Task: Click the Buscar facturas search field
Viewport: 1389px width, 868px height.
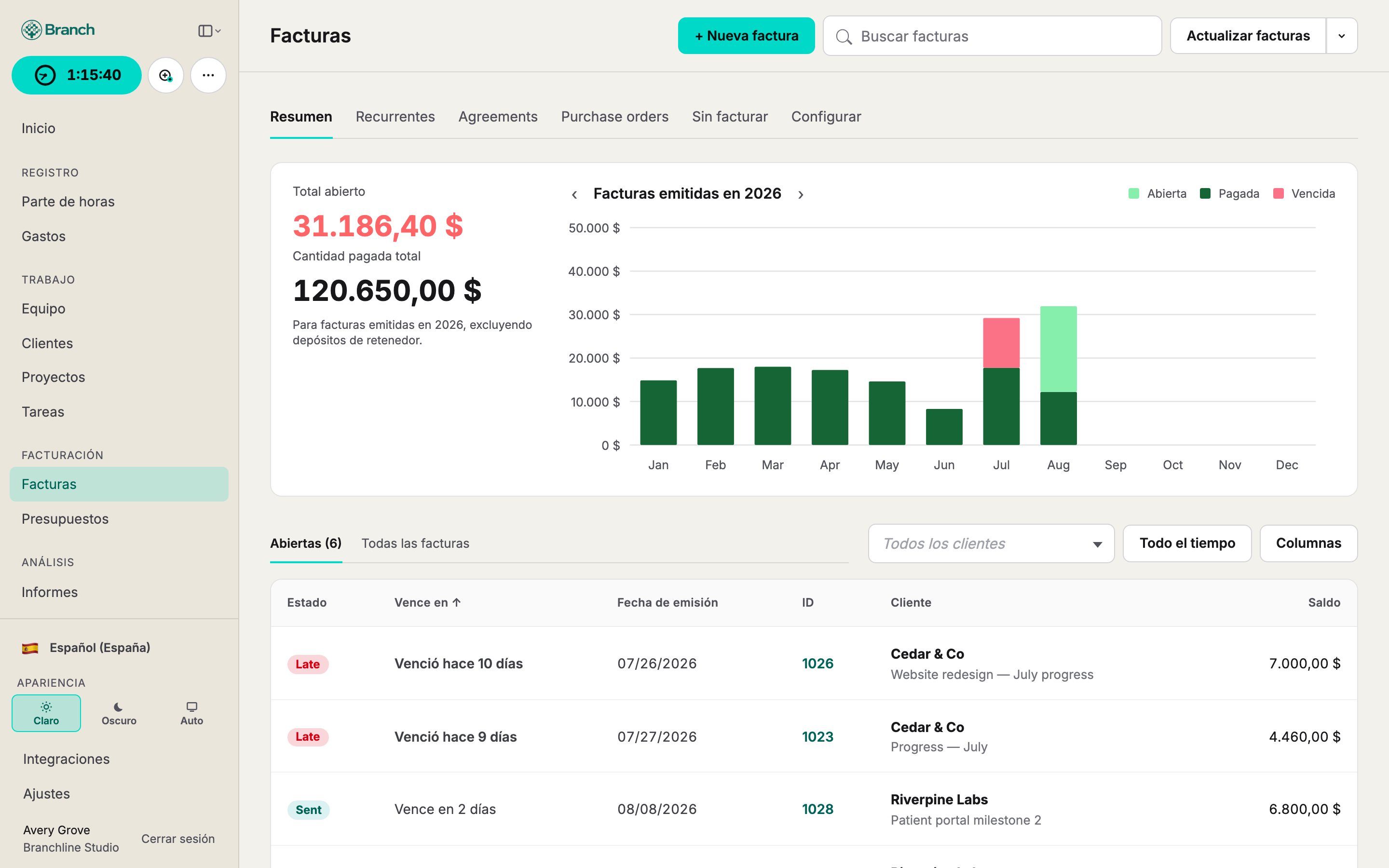Action: (x=992, y=36)
